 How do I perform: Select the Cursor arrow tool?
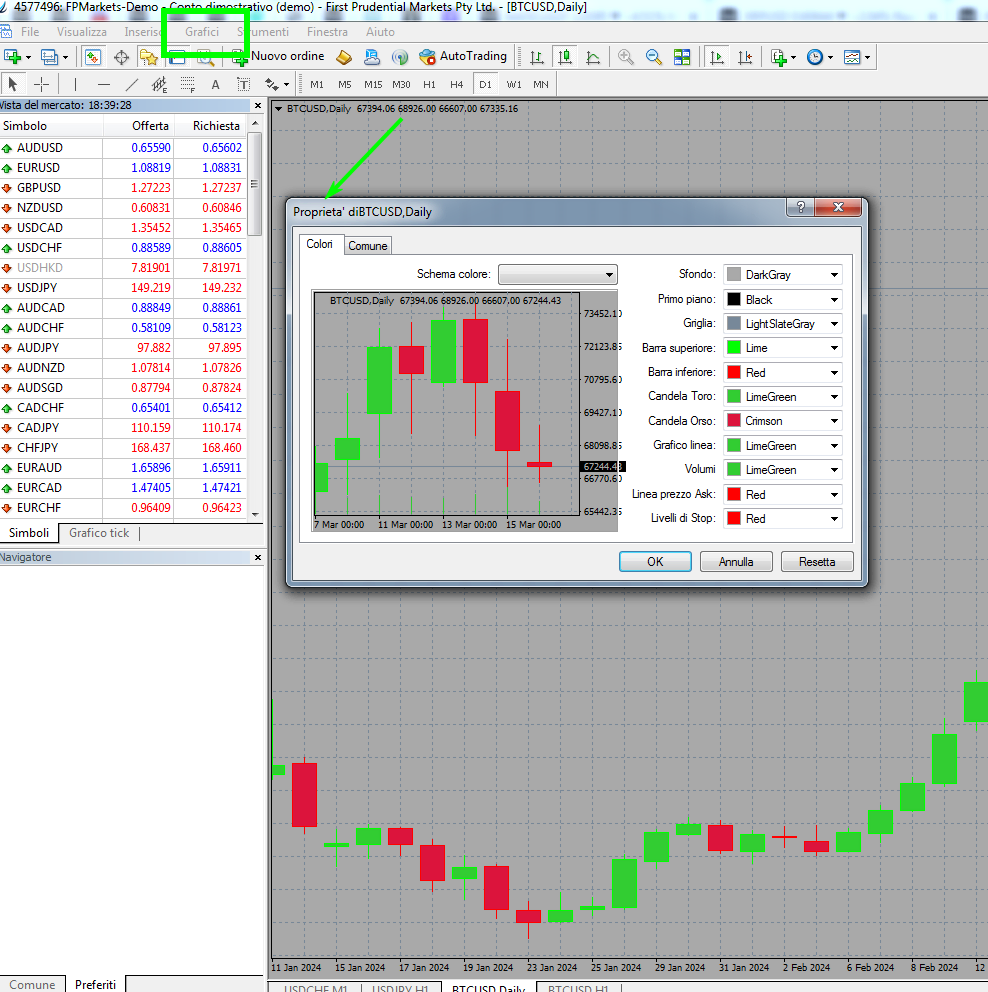(13, 84)
